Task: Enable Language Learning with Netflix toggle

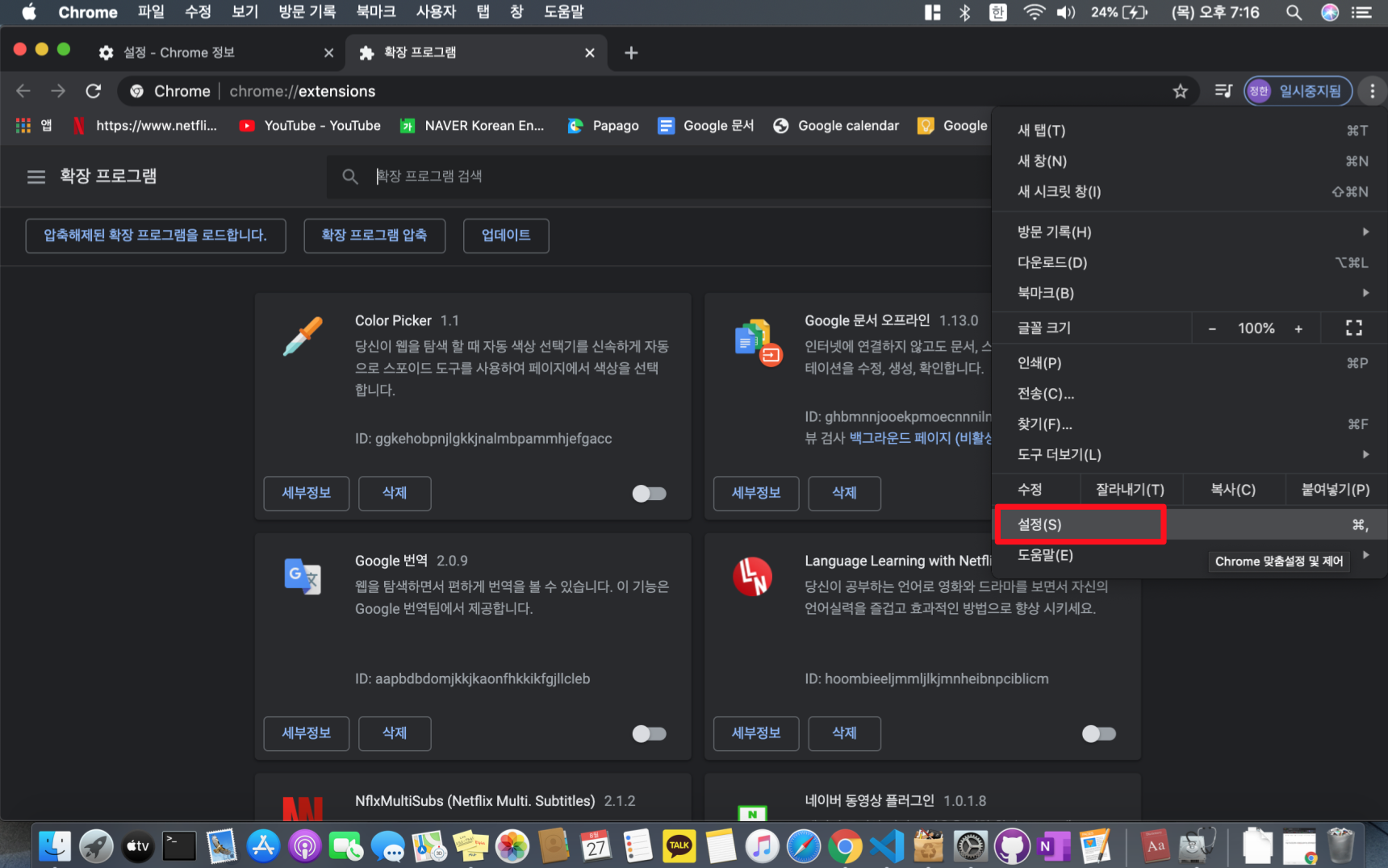Action: pos(1098,734)
